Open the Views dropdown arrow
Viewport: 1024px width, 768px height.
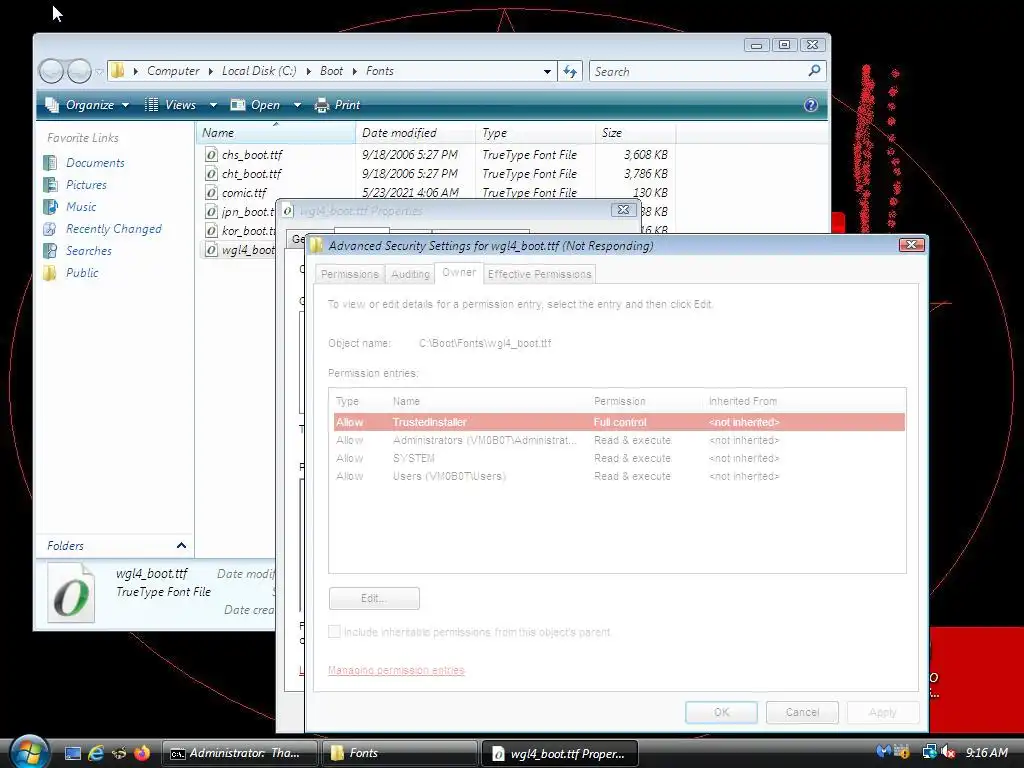[x=213, y=104]
